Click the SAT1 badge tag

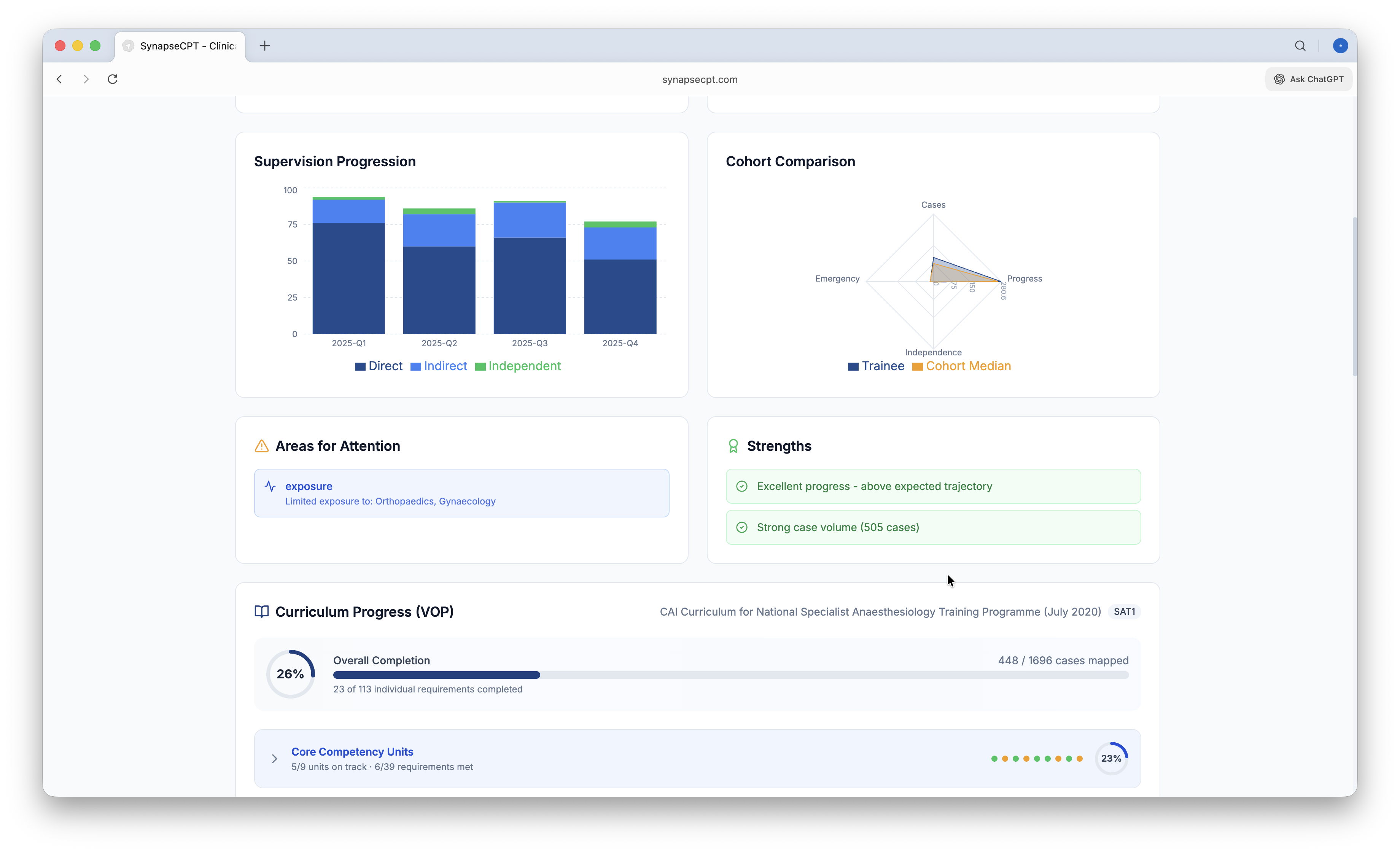pyautogui.click(x=1124, y=611)
